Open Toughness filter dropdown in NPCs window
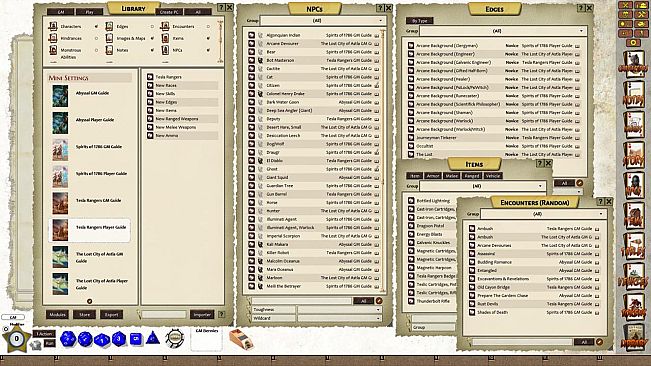651x366 pixels. pos(340,310)
